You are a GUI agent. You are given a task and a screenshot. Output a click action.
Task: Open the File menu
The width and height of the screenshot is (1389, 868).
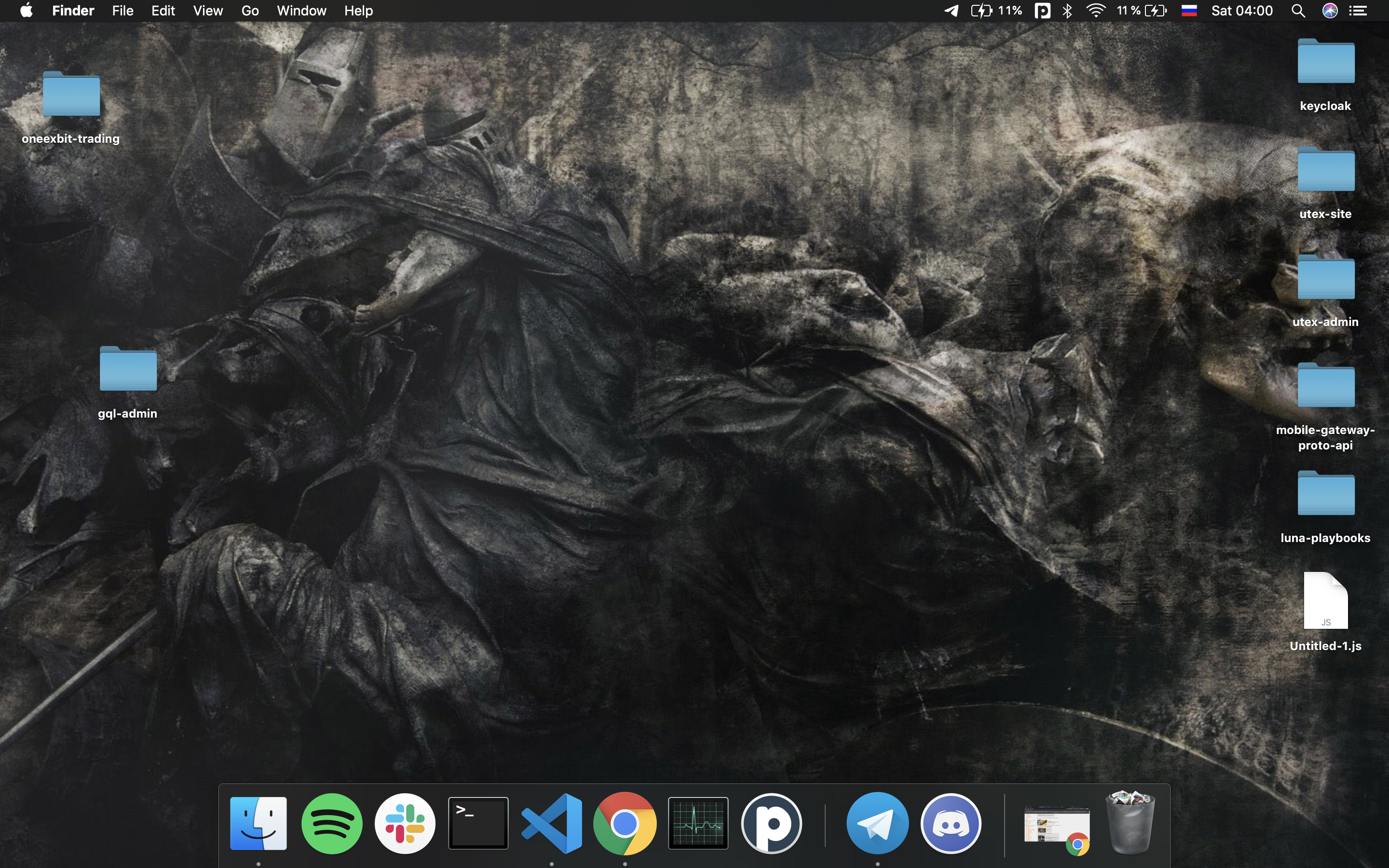click(123, 10)
